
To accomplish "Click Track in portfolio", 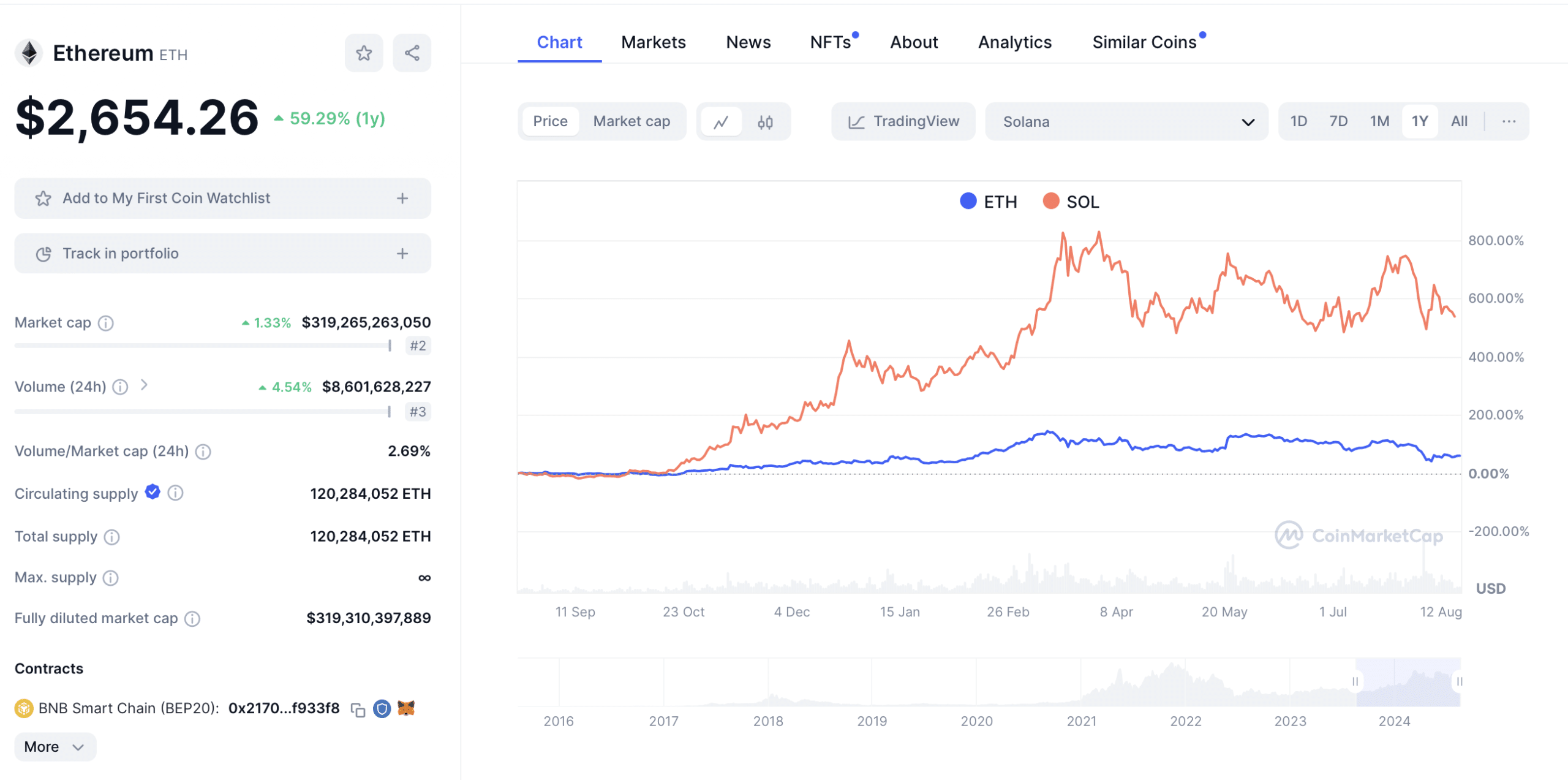I will (x=223, y=254).
